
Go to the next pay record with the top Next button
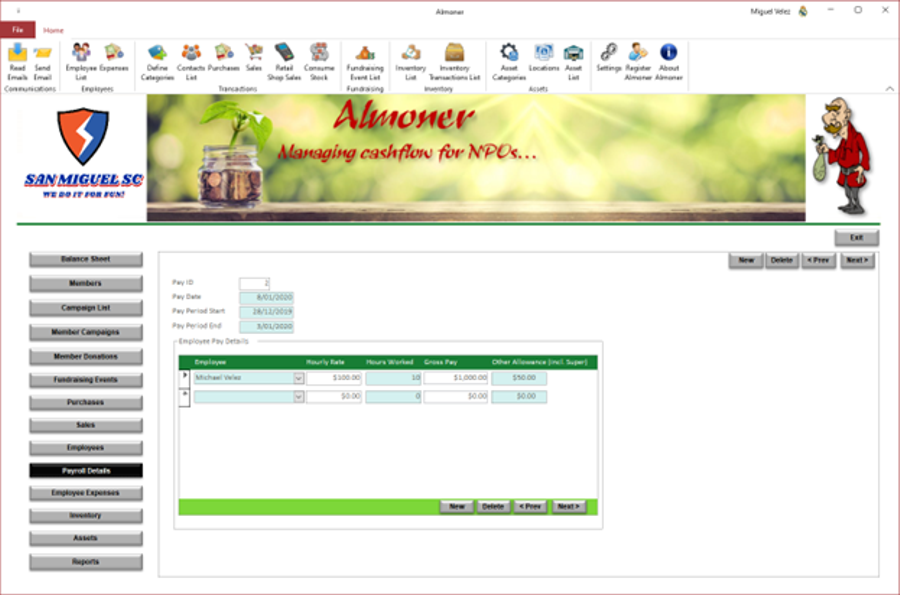(857, 260)
